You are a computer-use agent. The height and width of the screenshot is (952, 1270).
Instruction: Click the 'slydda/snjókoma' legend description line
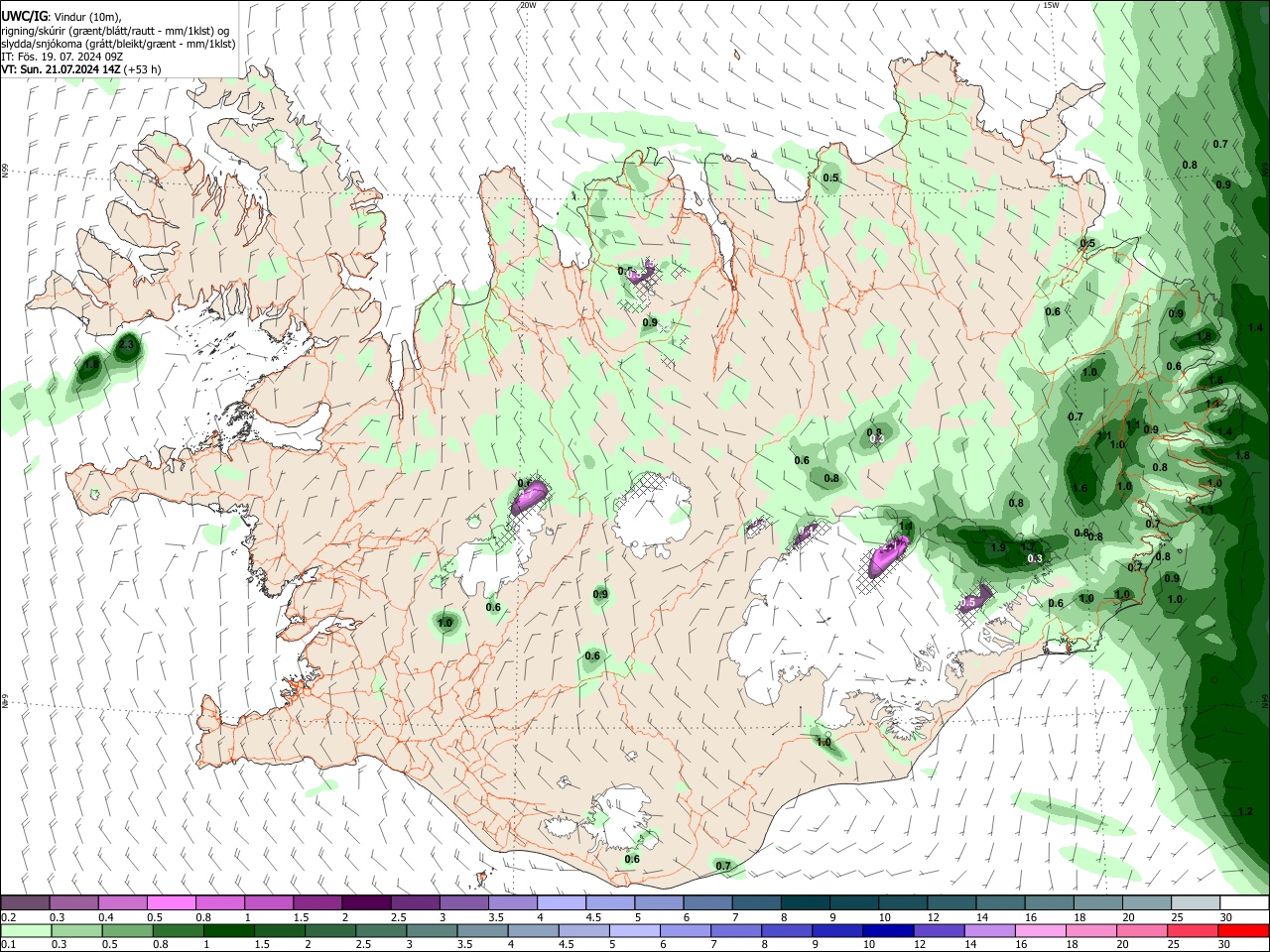coord(118,44)
